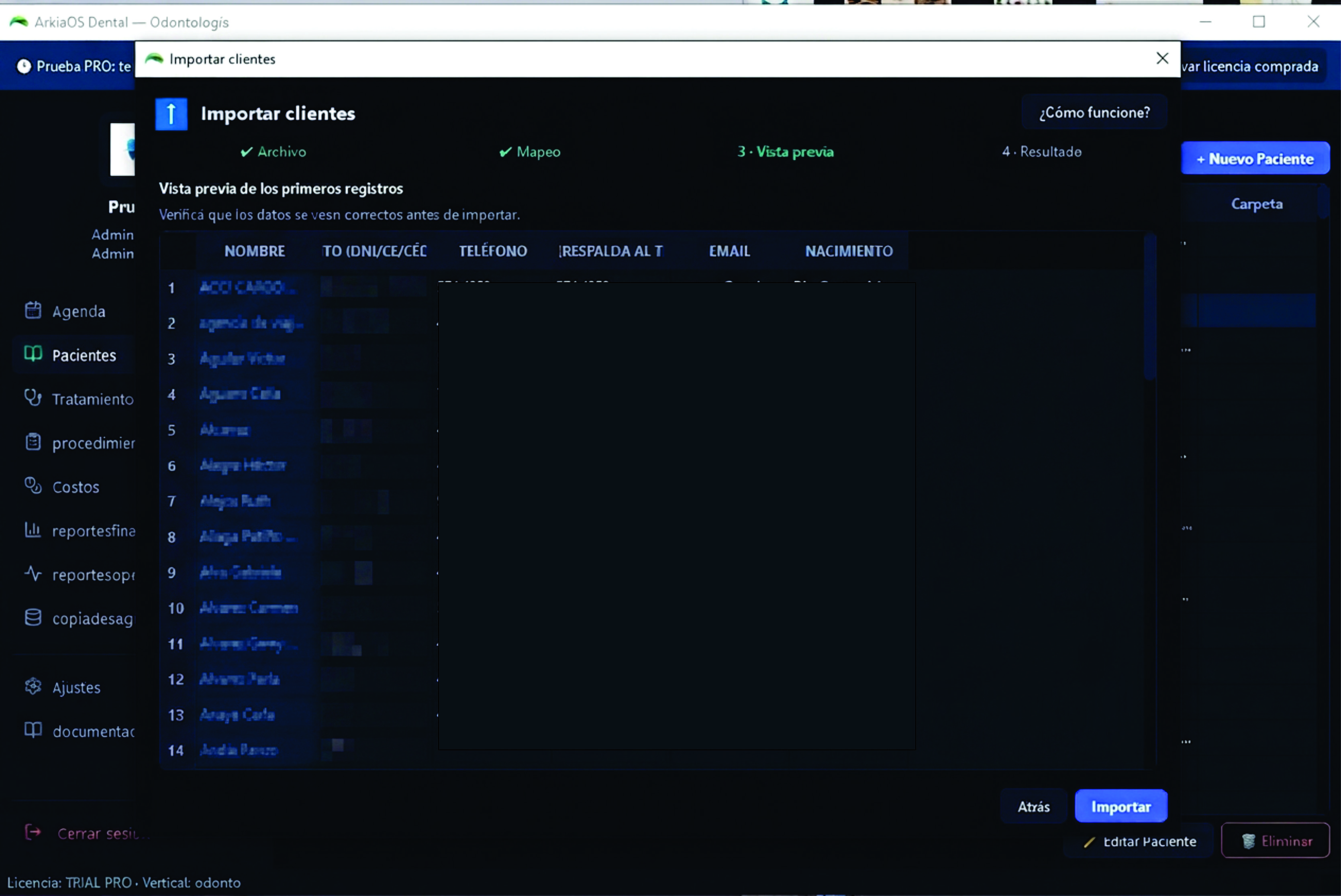Close the Importar clientes dialog
The image size is (1341, 896).
1161,58
